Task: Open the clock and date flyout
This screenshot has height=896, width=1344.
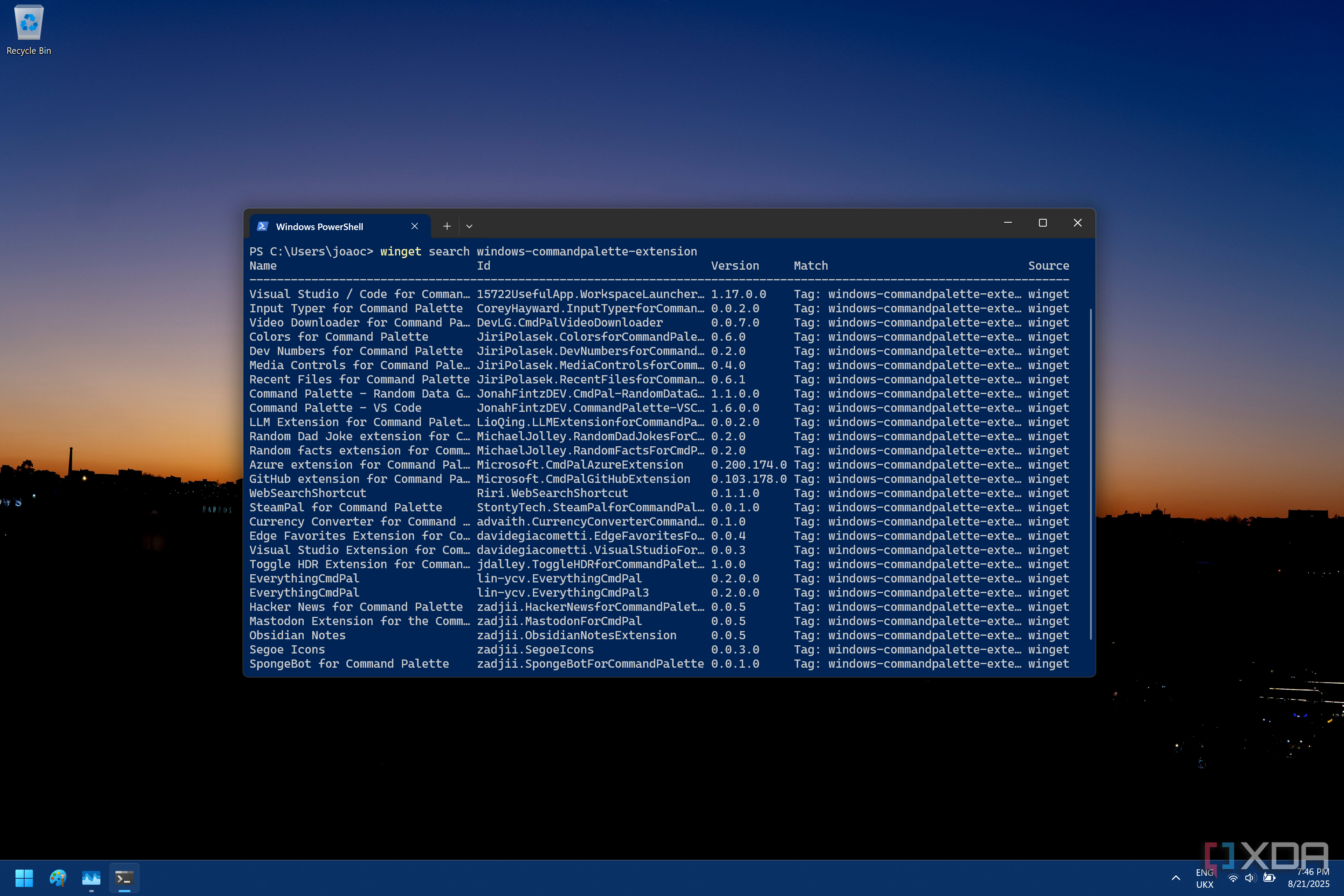Action: pyautogui.click(x=1309, y=878)
